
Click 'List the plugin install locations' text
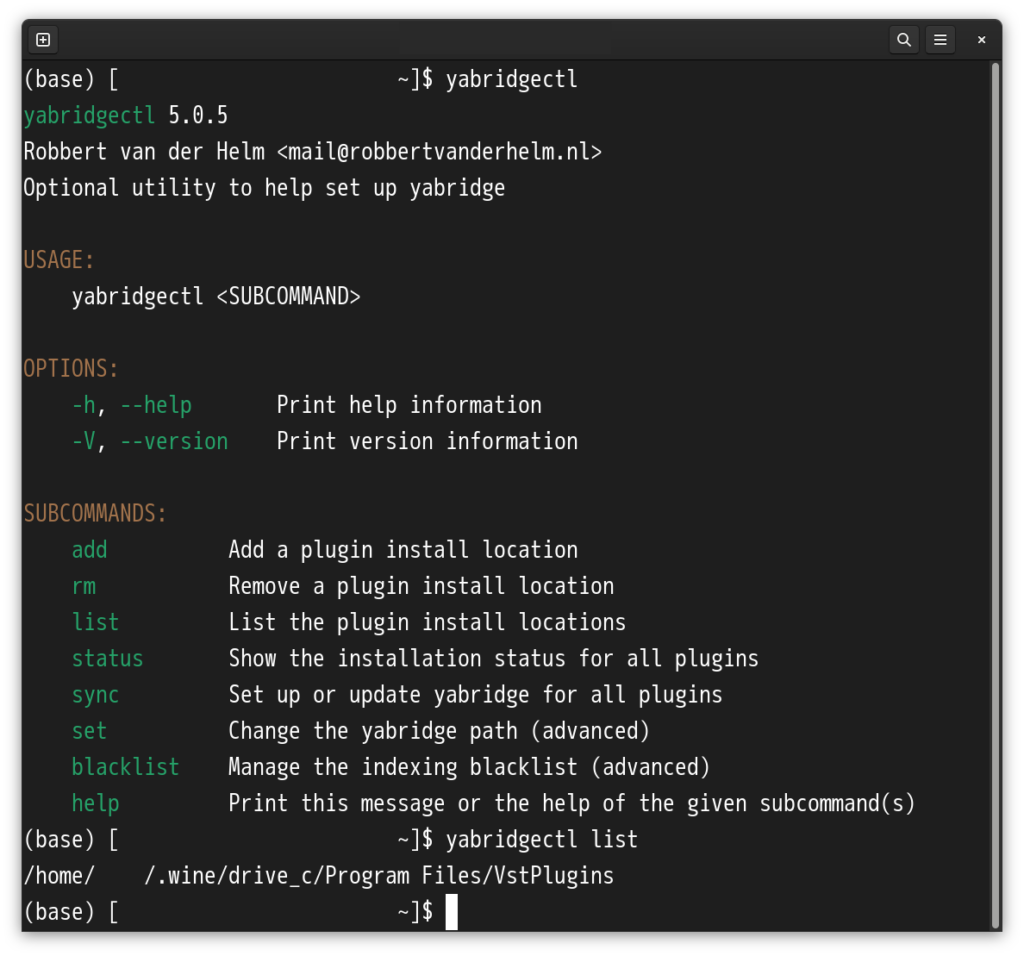427,622
